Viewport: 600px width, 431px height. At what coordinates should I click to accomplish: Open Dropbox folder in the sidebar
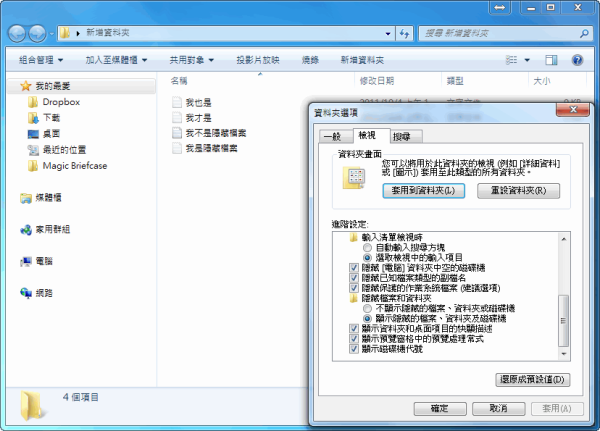click(61, 102)
